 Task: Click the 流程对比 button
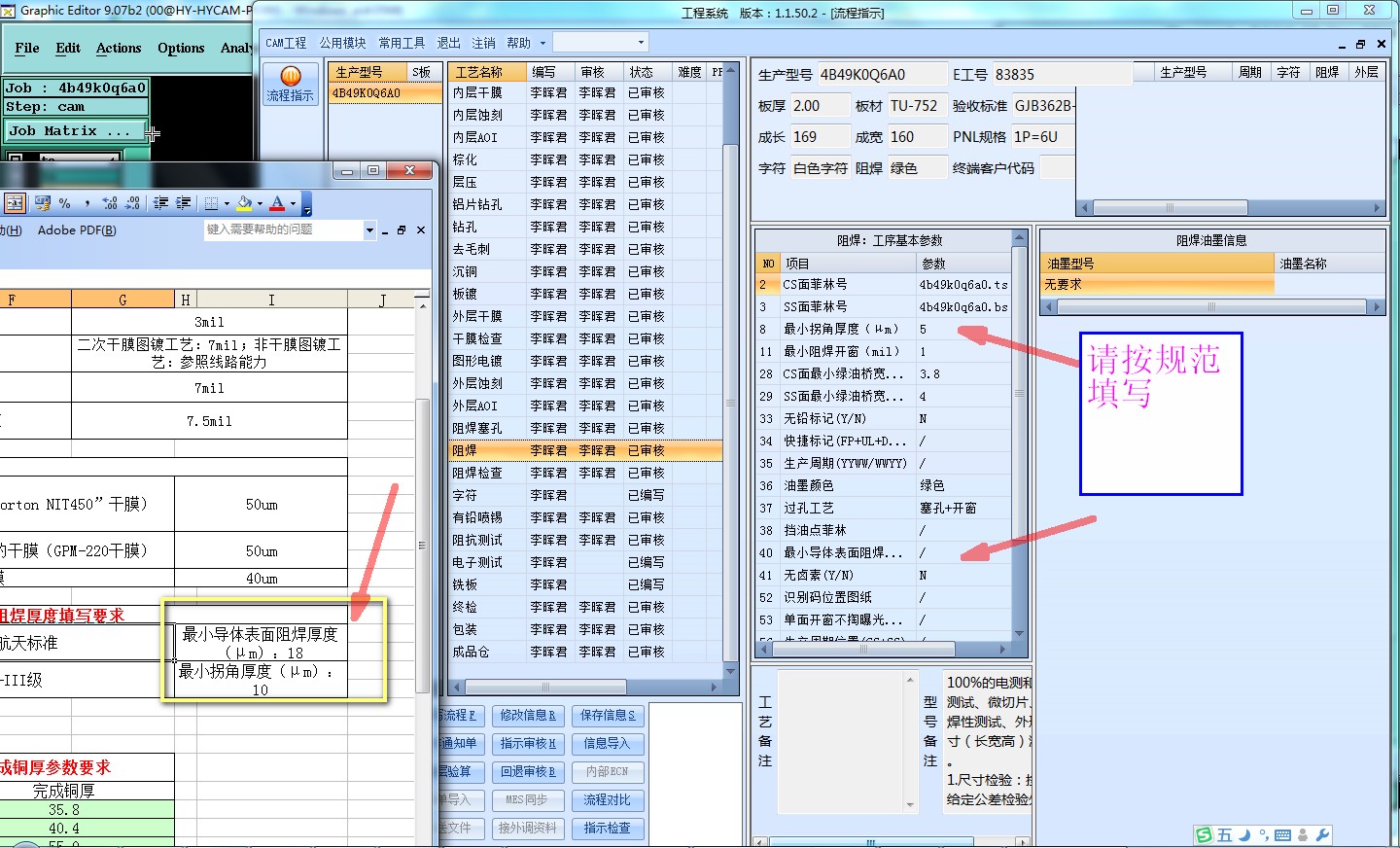(x=608, y=800)
